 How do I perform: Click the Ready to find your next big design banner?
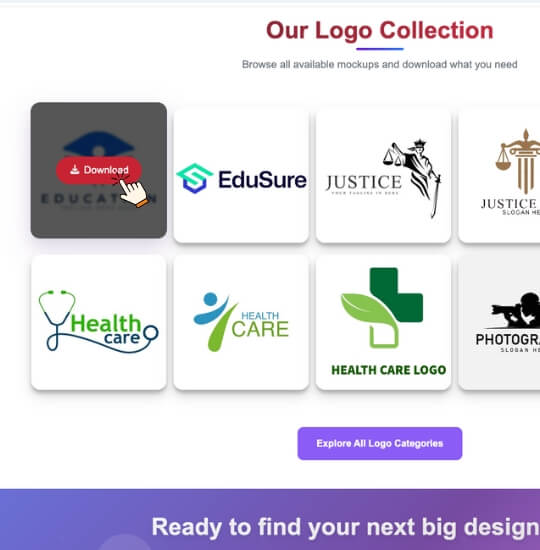[346, 527]
